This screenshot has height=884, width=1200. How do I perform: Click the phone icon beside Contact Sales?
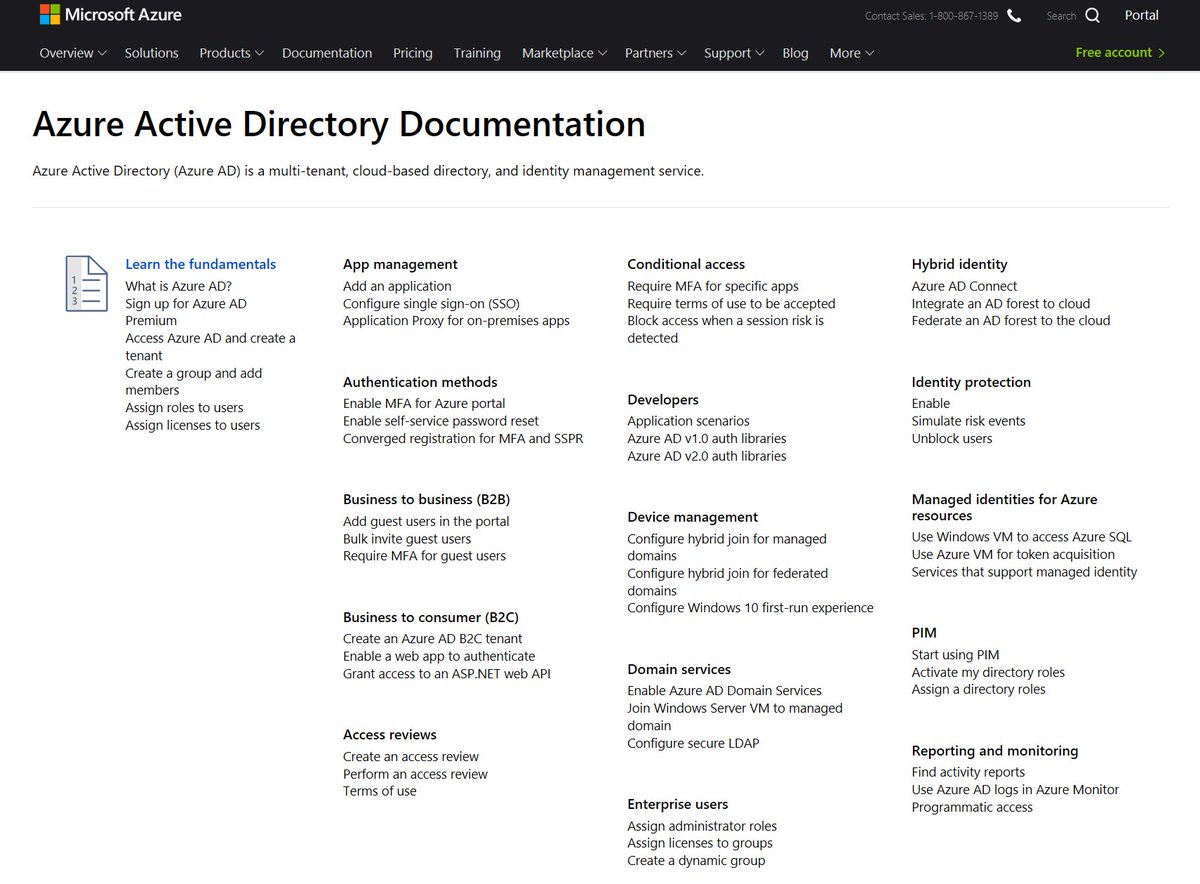(1014, 16)
